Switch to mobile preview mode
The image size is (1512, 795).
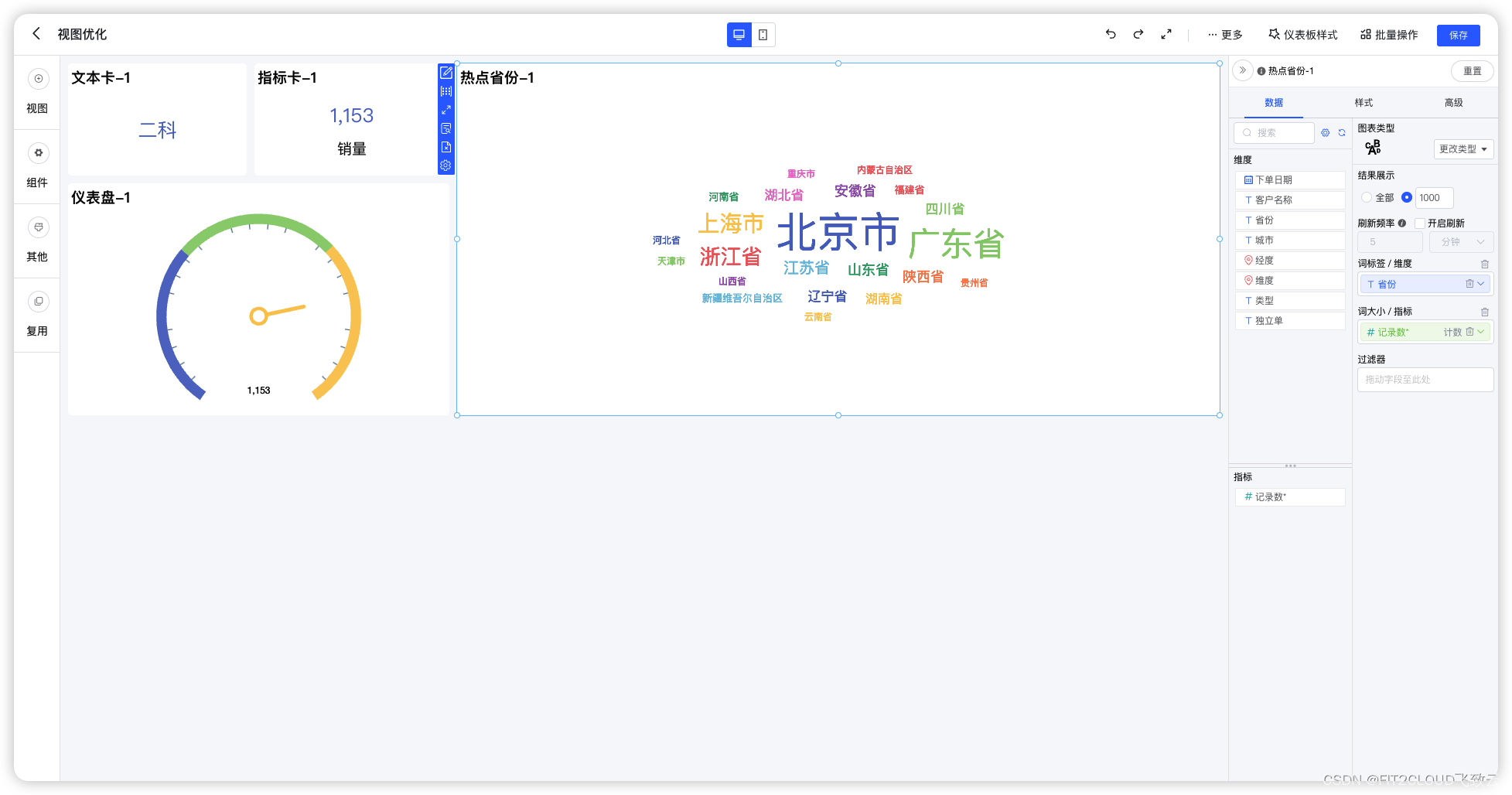tap(763, 34)
